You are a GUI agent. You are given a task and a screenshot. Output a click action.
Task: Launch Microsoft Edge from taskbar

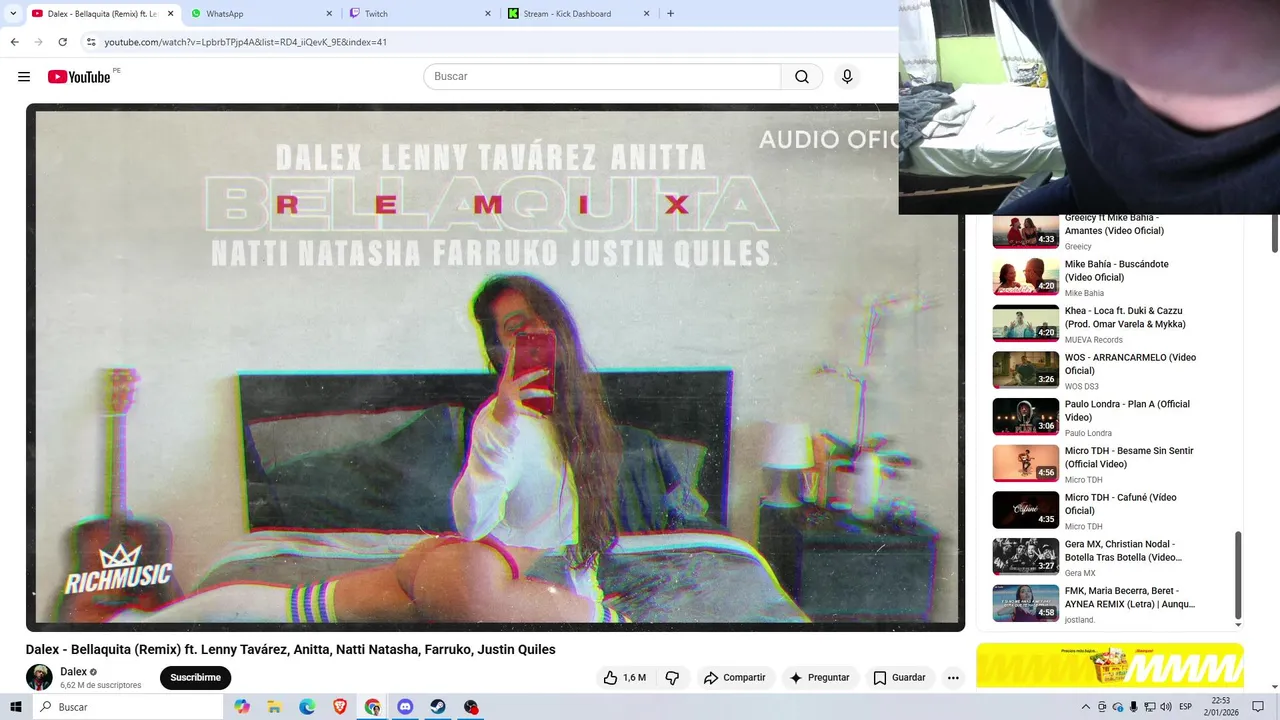[307, 707]
